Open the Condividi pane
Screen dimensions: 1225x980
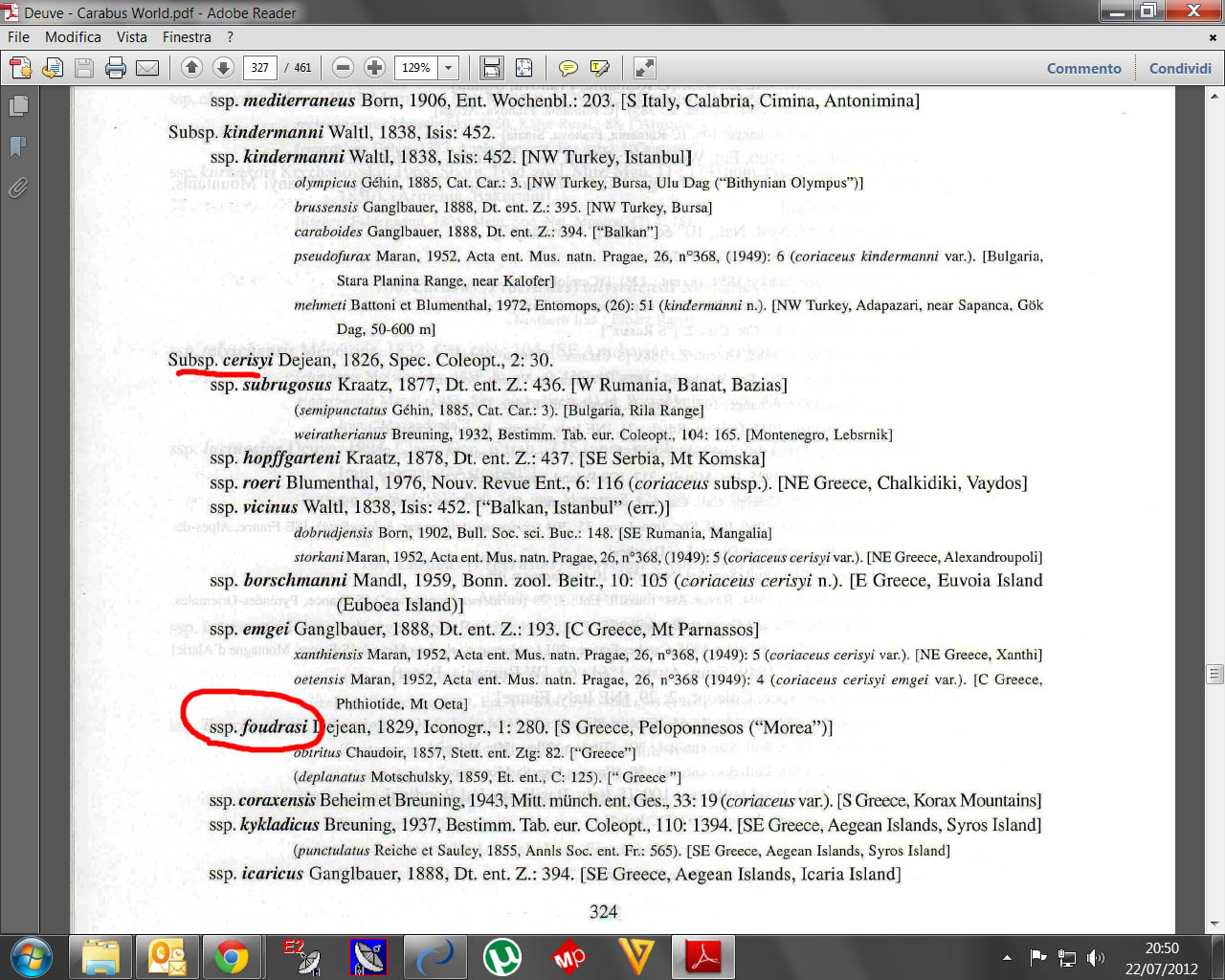point(1180,68)
